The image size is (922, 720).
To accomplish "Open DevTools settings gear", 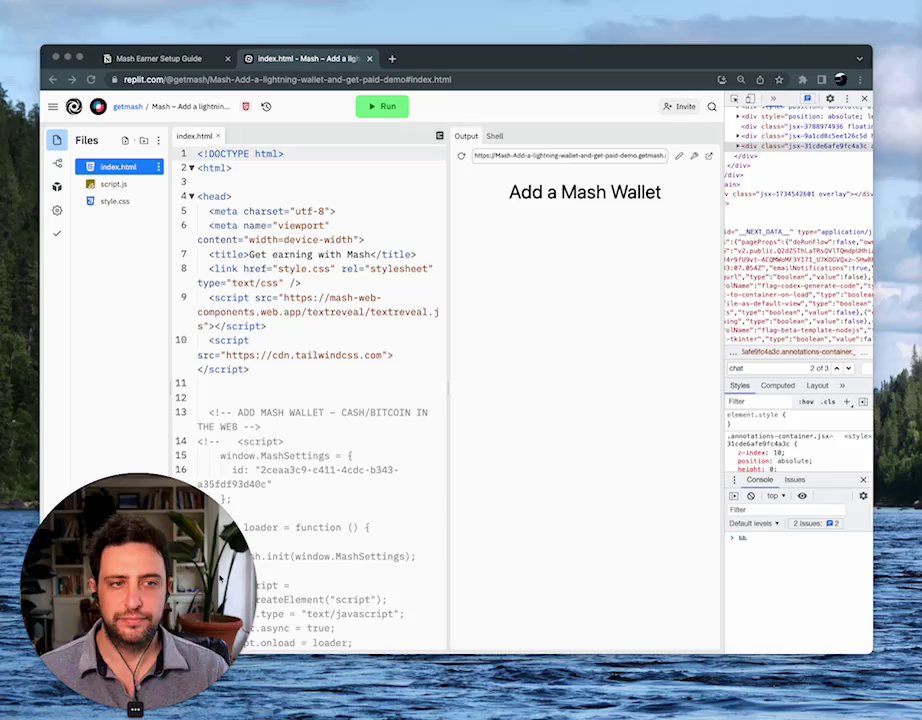I will pos(830,99).
